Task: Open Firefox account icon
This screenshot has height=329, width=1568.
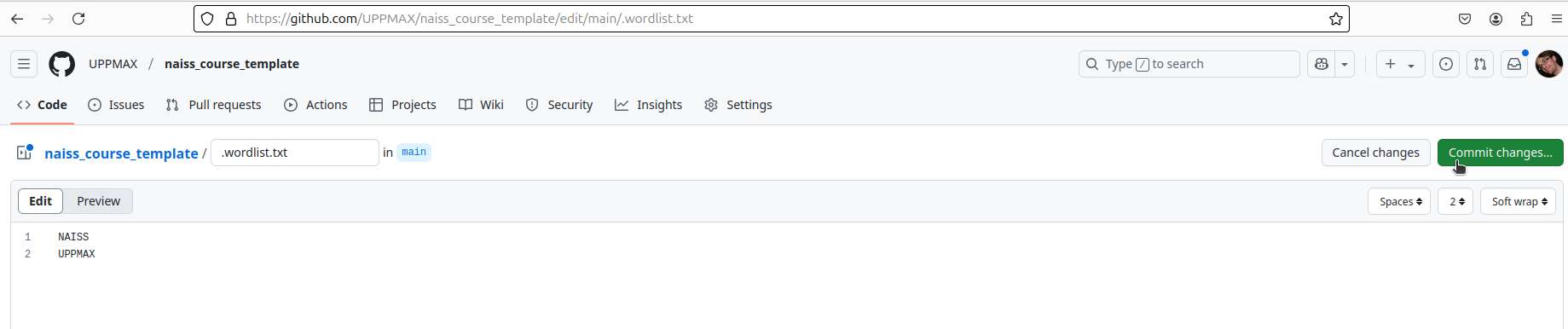Action: click(x=1496, y=19)
